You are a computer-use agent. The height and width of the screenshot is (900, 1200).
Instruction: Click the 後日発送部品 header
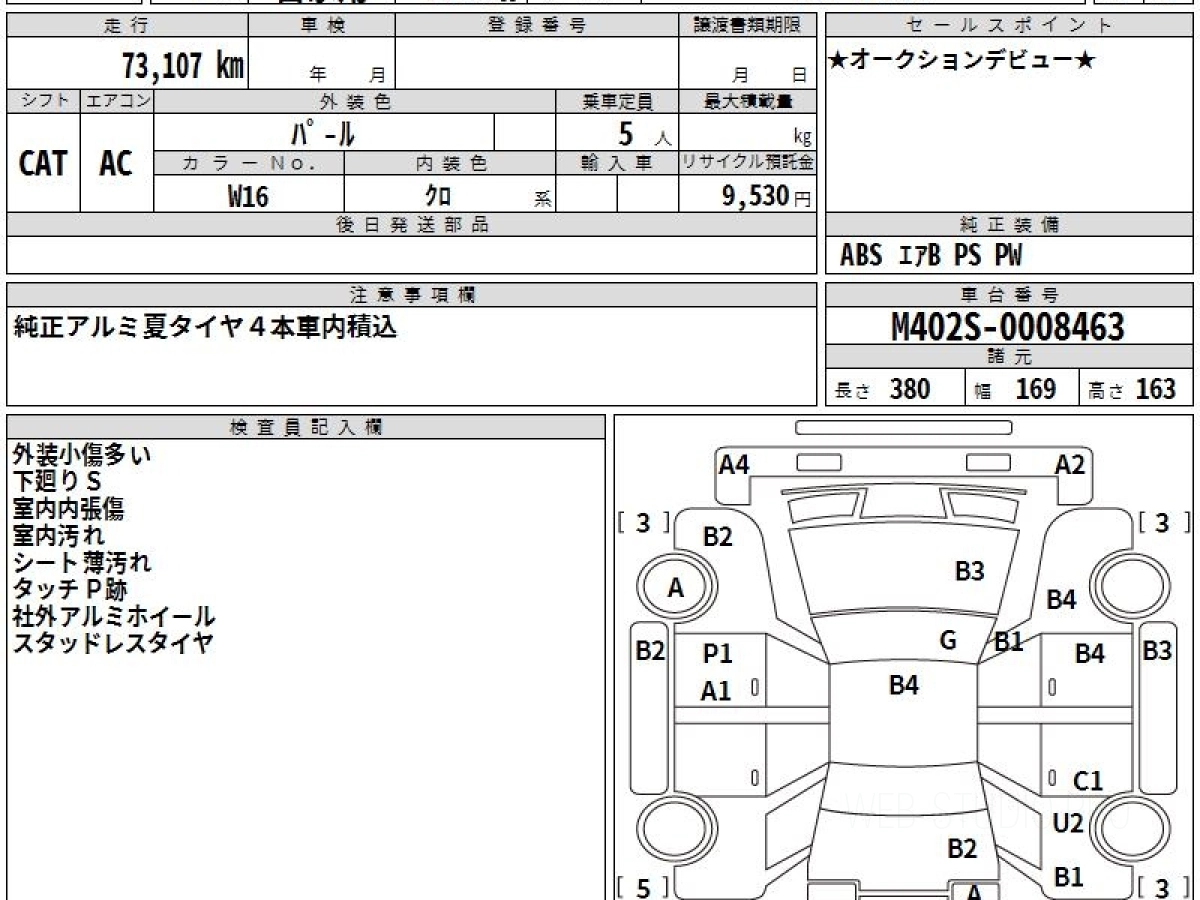point(411,225)
